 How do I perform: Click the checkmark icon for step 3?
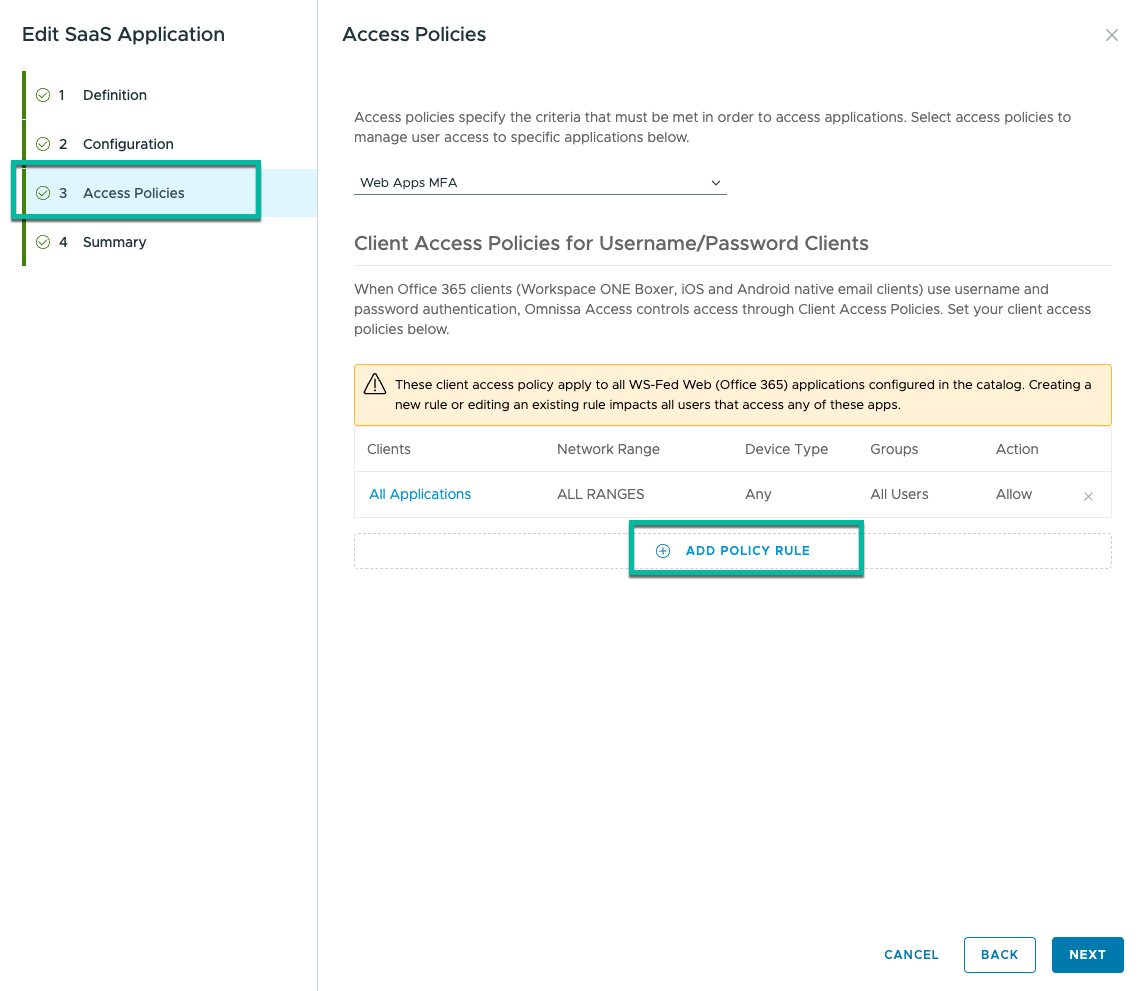43,193
